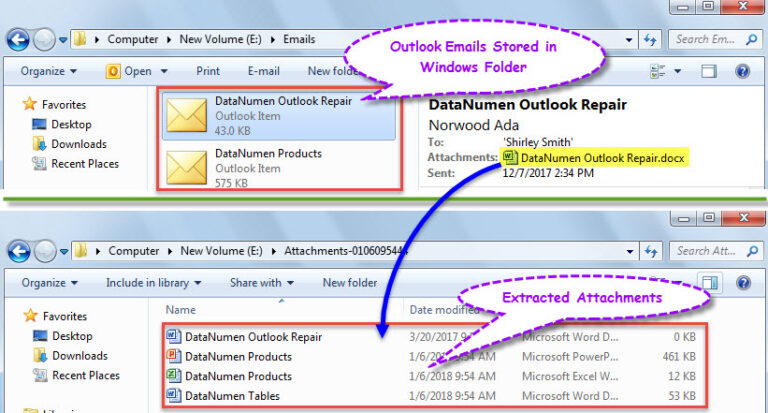Select DataNumen Products PowerPoint file icon
Viewport: 768px width, 413px height.
(x=173, y=356)
